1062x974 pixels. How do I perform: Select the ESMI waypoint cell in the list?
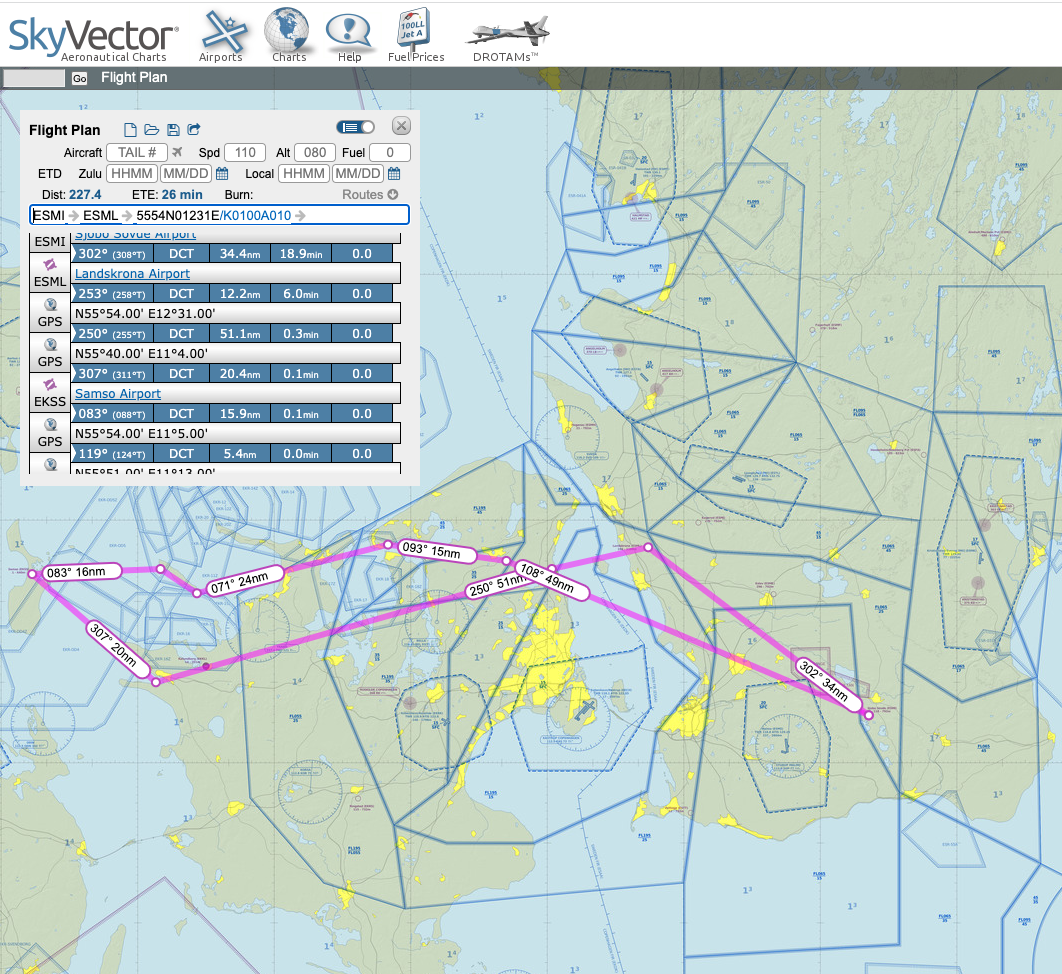click(50, 242)
